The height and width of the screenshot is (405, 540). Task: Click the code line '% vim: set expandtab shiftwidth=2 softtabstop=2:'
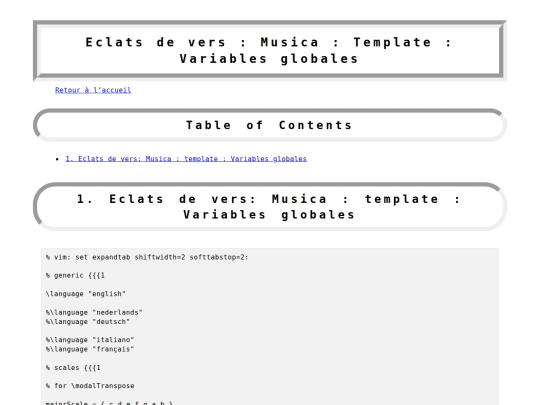(147, 257)
